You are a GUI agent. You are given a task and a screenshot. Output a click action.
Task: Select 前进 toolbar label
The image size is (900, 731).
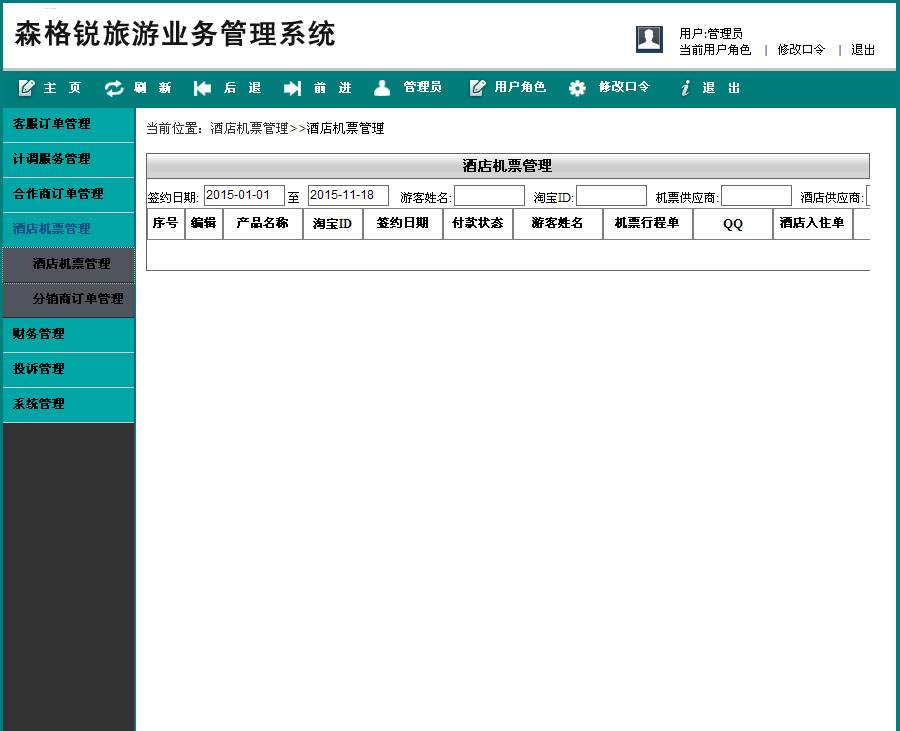click(x=332, y=88)
